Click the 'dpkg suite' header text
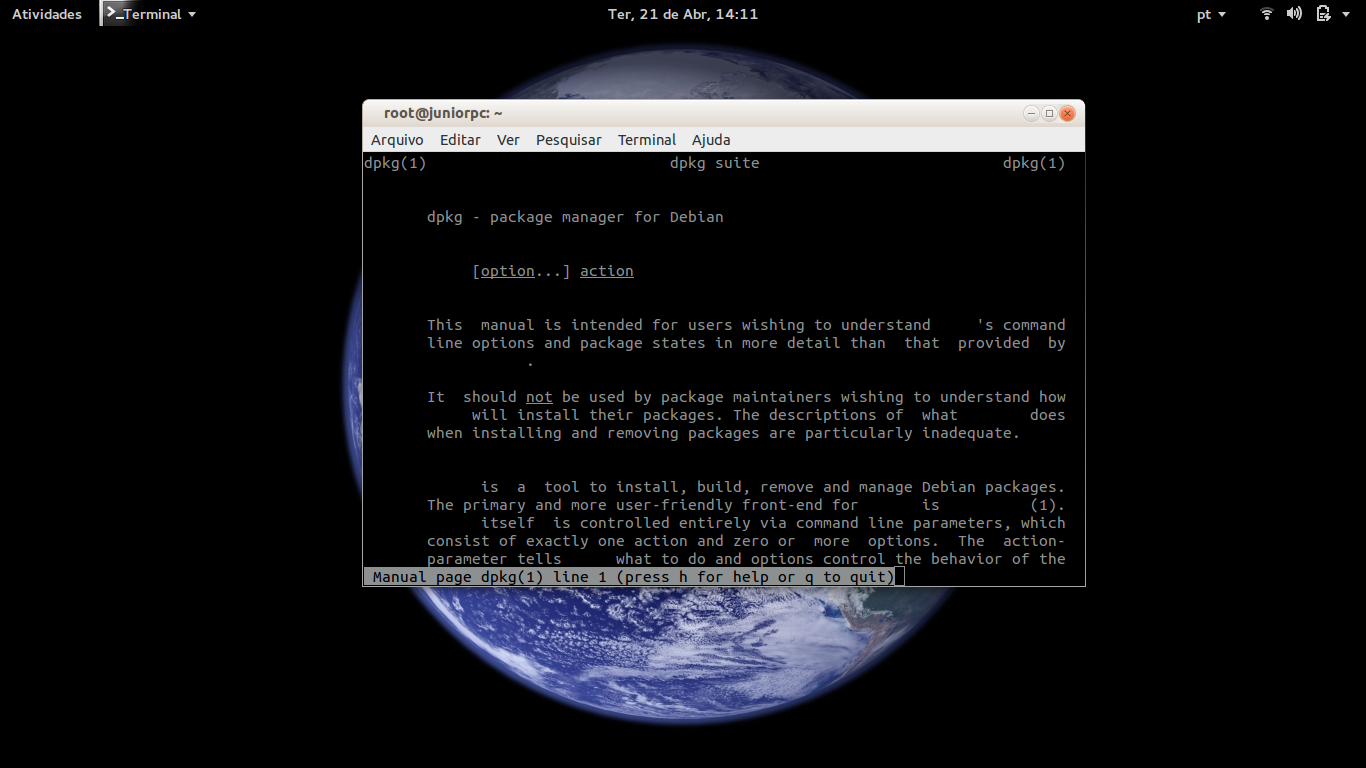The width and height of the screenshot is (1366, 768). (715, 163)
